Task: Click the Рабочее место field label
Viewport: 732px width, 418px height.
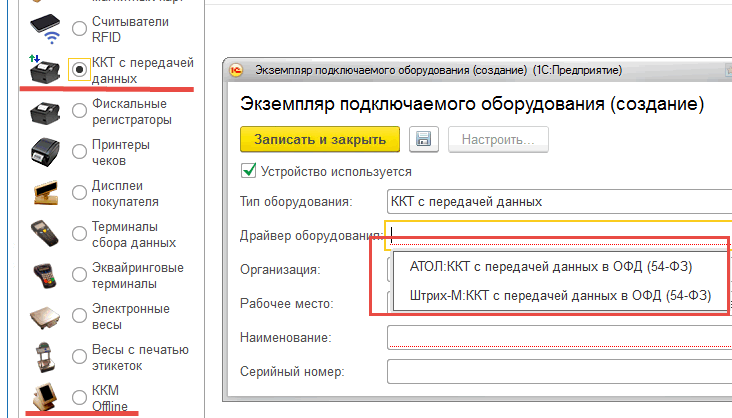Action: tap(287, 304)
